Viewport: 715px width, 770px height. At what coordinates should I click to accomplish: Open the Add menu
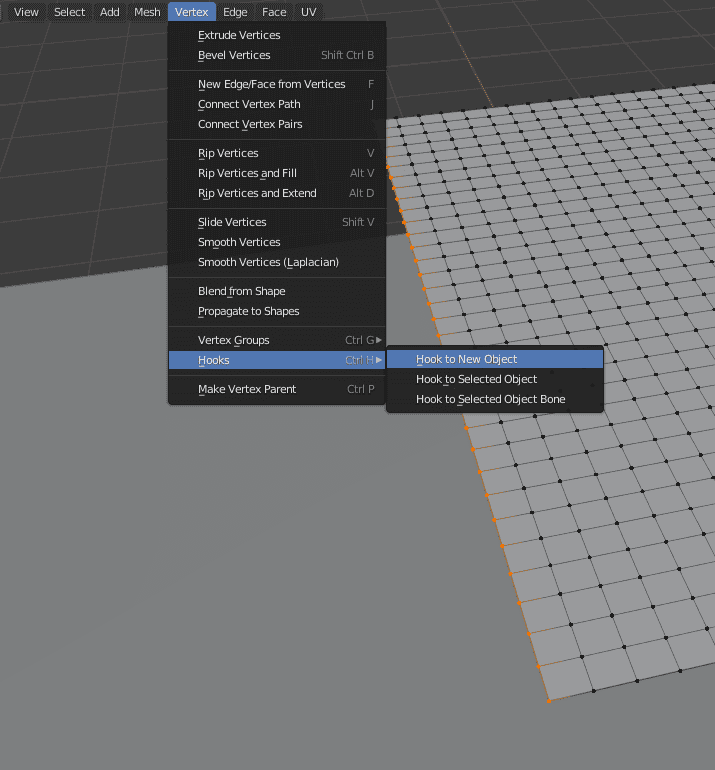click(110, 12)
